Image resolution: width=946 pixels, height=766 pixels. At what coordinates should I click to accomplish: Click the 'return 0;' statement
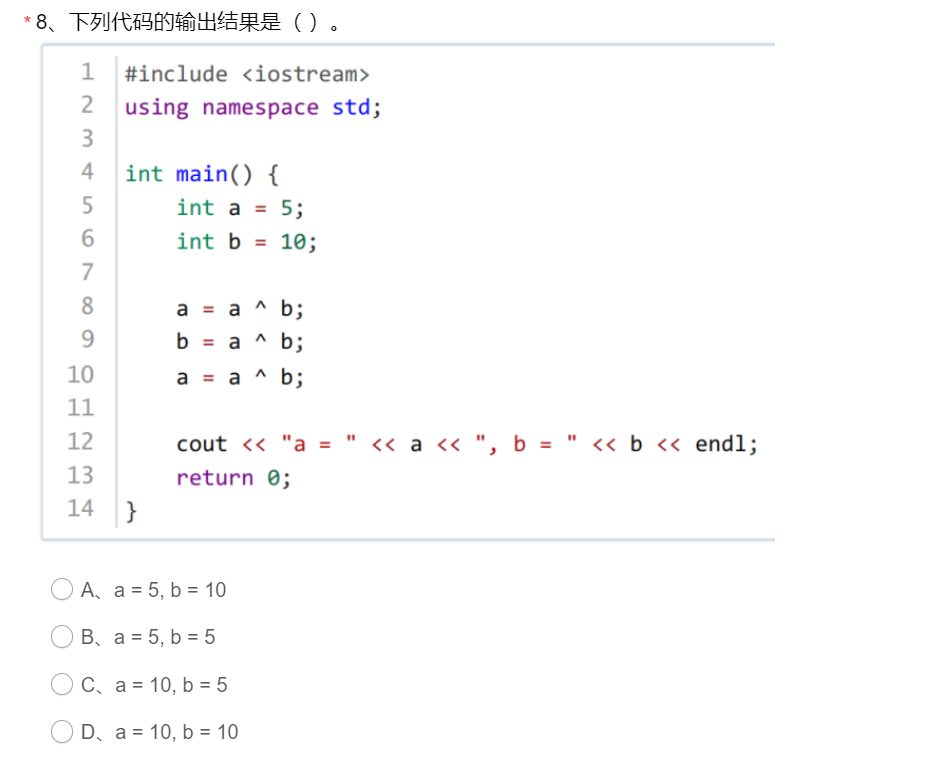click(233, 478)
